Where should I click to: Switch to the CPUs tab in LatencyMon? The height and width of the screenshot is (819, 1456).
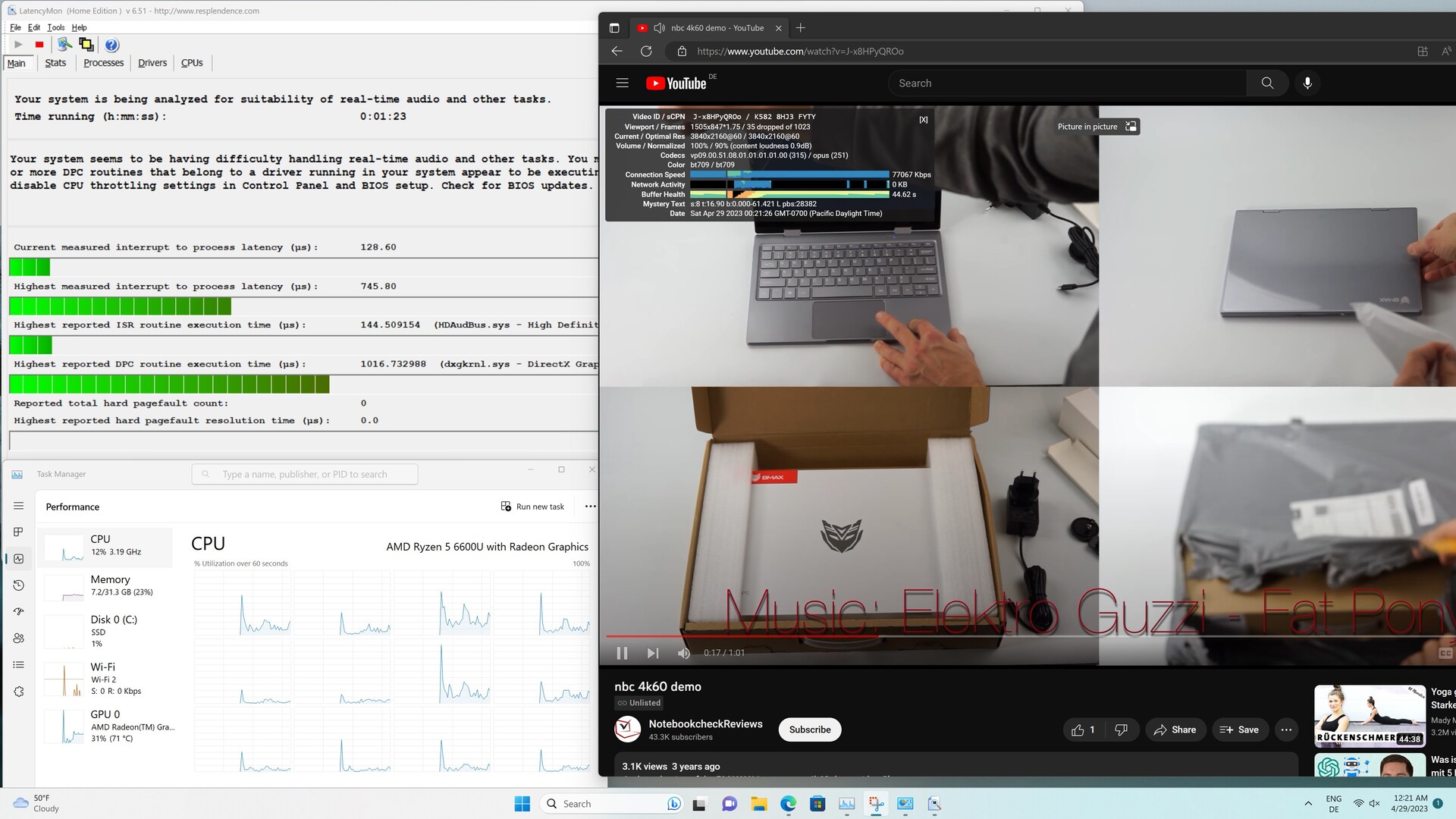tap(192, 63)
